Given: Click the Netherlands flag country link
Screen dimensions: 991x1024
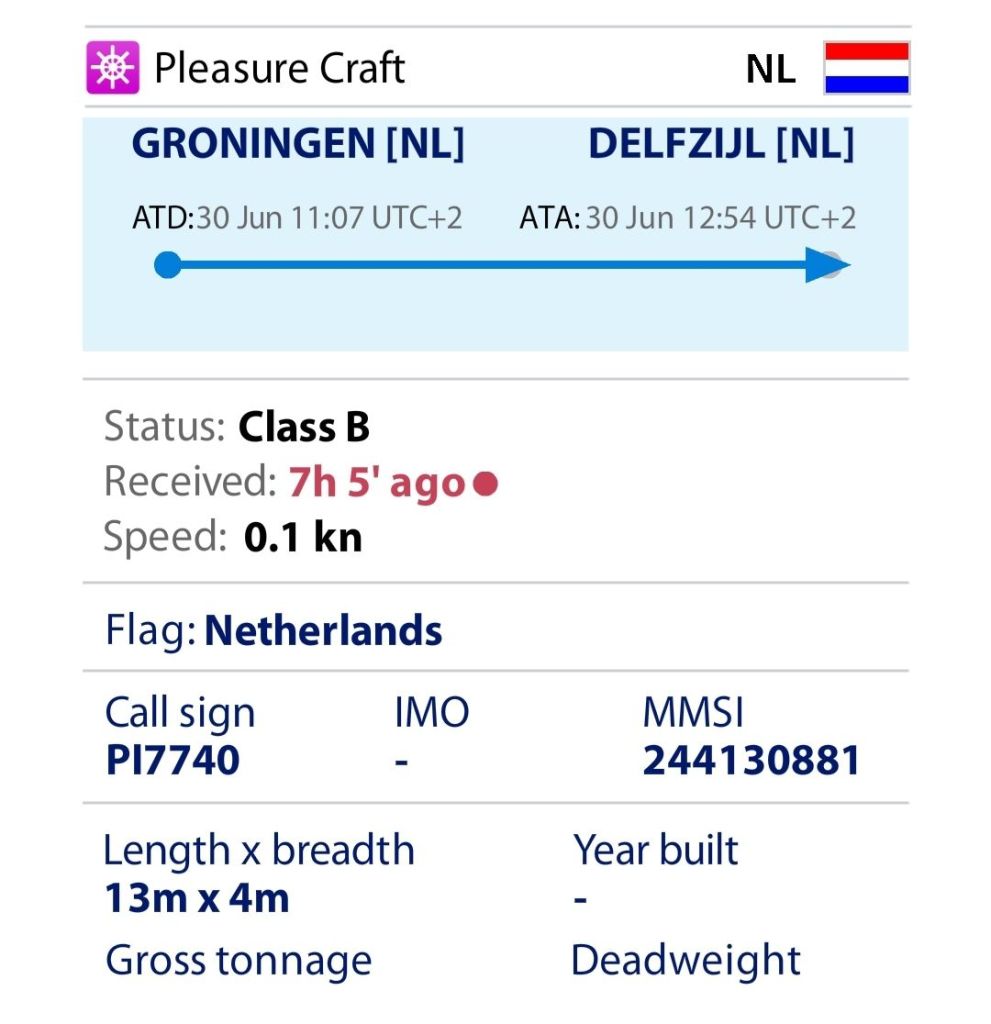Looking at the screenshot, I should 323,631.
